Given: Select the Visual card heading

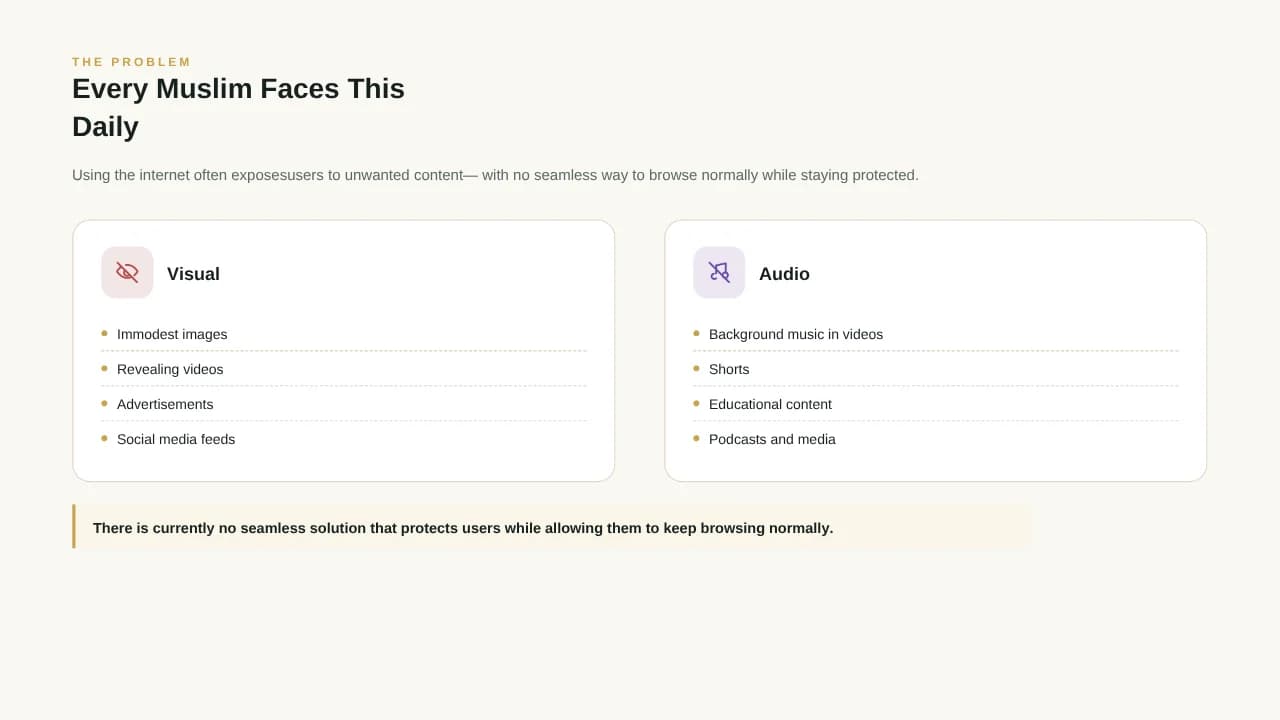Looking at the screenshot, I should pyautogui.click(x=193, y=274).
